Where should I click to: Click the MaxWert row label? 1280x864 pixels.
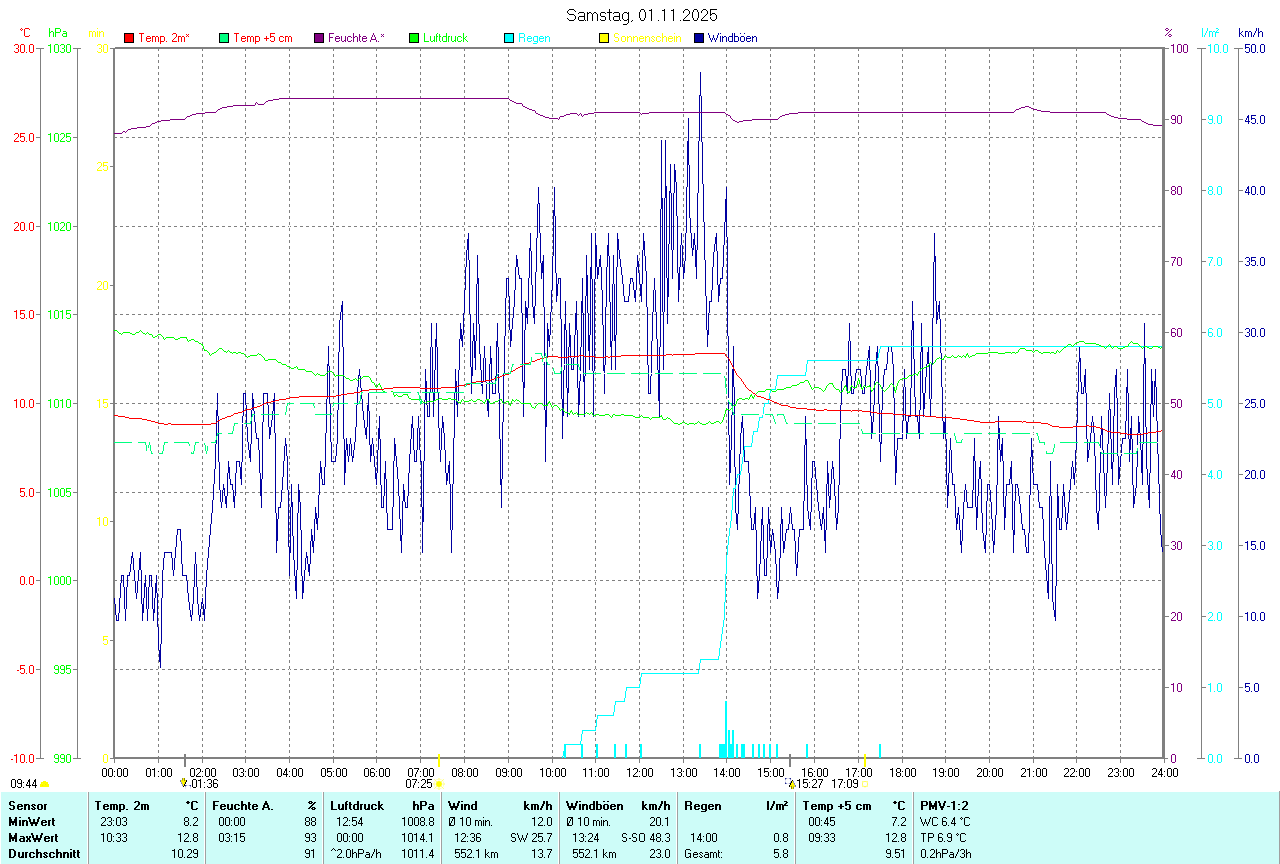coord(33,838)
